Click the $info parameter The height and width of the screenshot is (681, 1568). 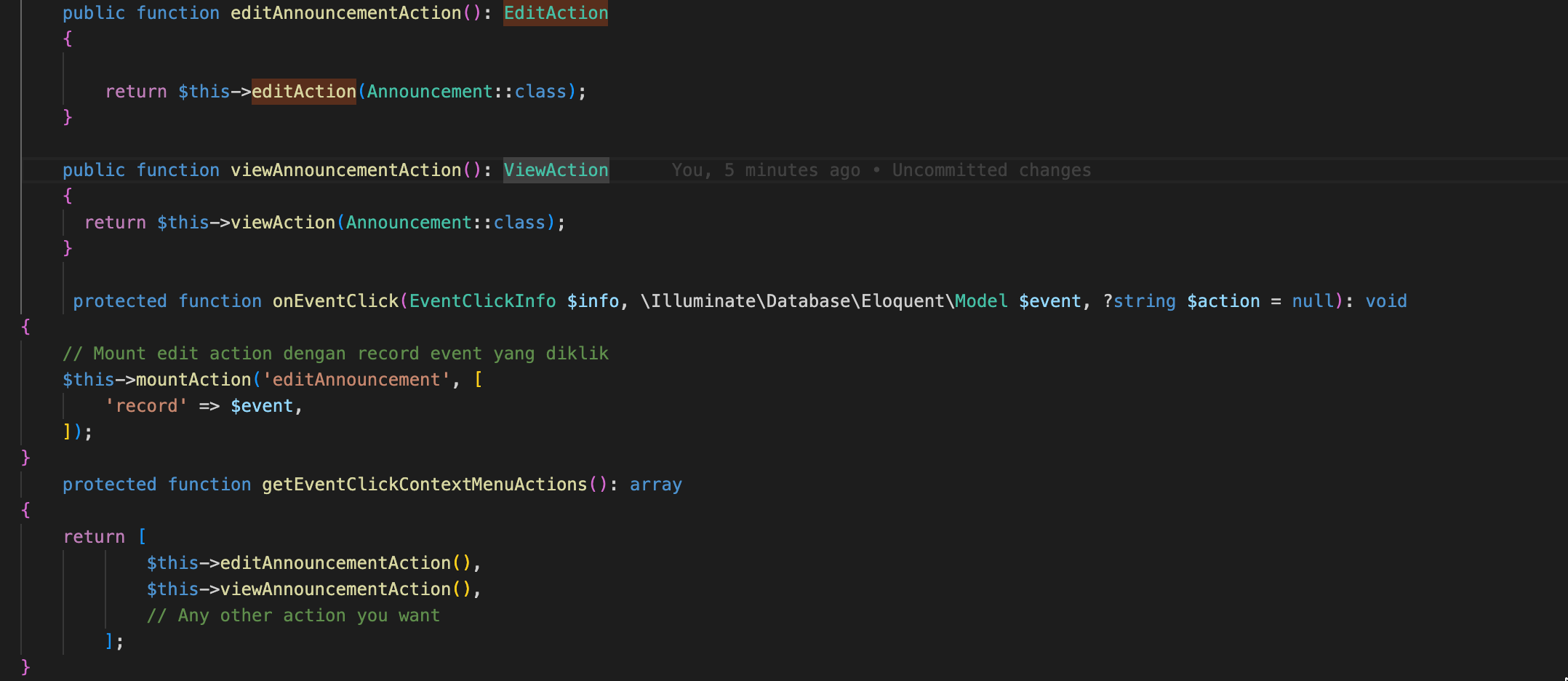593,301
